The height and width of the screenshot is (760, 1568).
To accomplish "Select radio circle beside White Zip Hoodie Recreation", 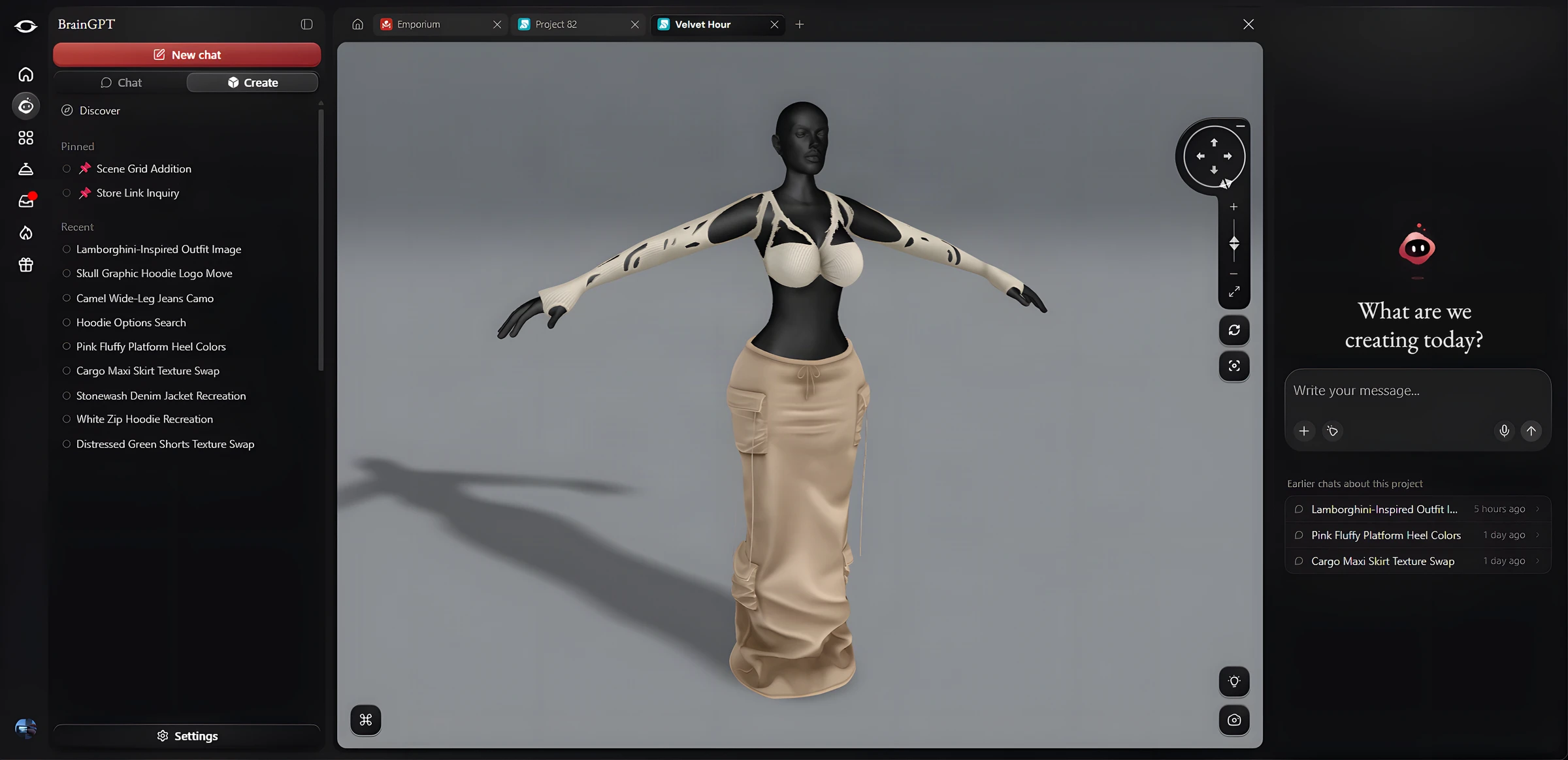I will click(67, 419).
